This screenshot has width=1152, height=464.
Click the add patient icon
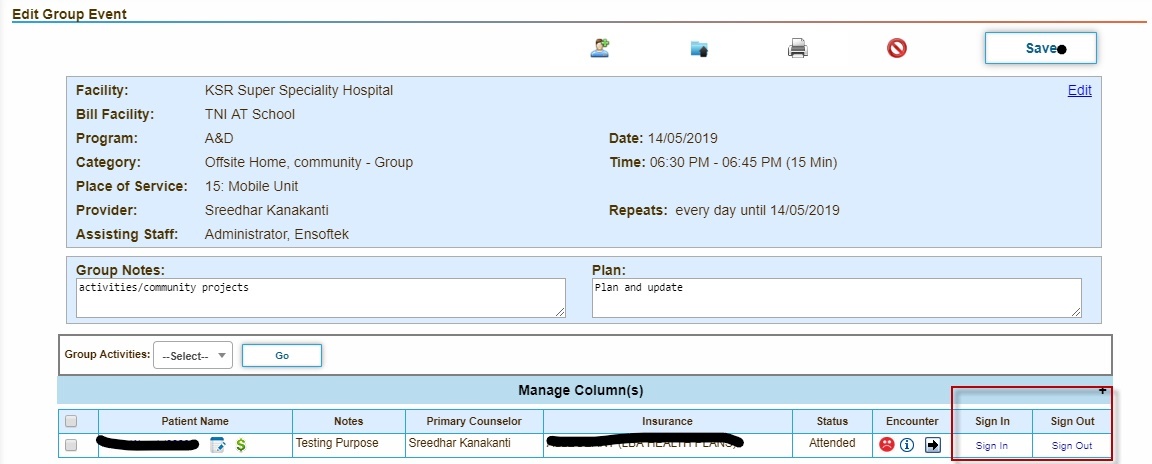click(x=600, y=47)
